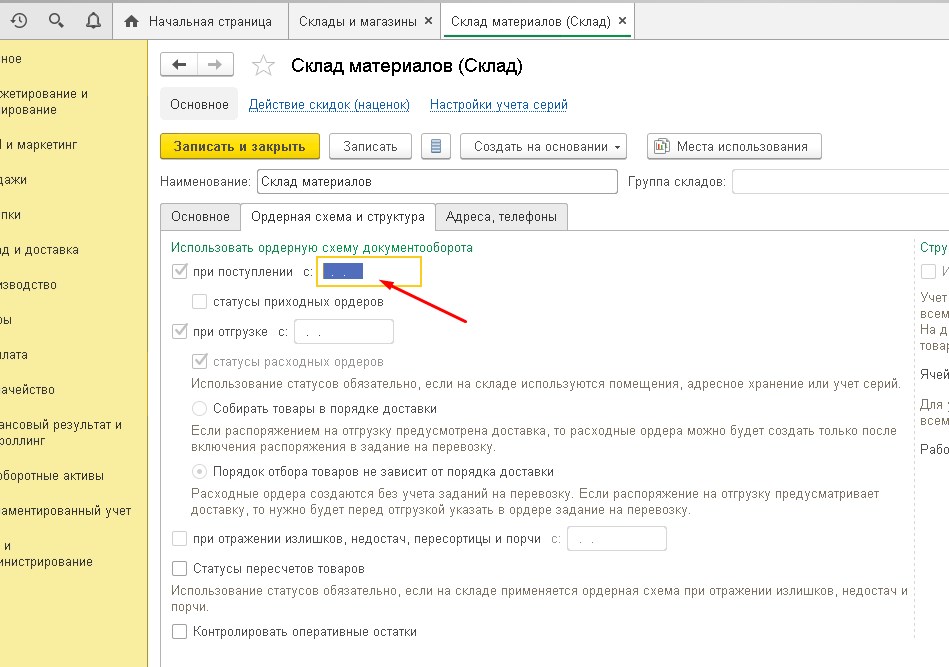This screenshot has height=667, width=949.
Task: Enable статусы приходных ордеров checkbox
Action: coord(199,301)
